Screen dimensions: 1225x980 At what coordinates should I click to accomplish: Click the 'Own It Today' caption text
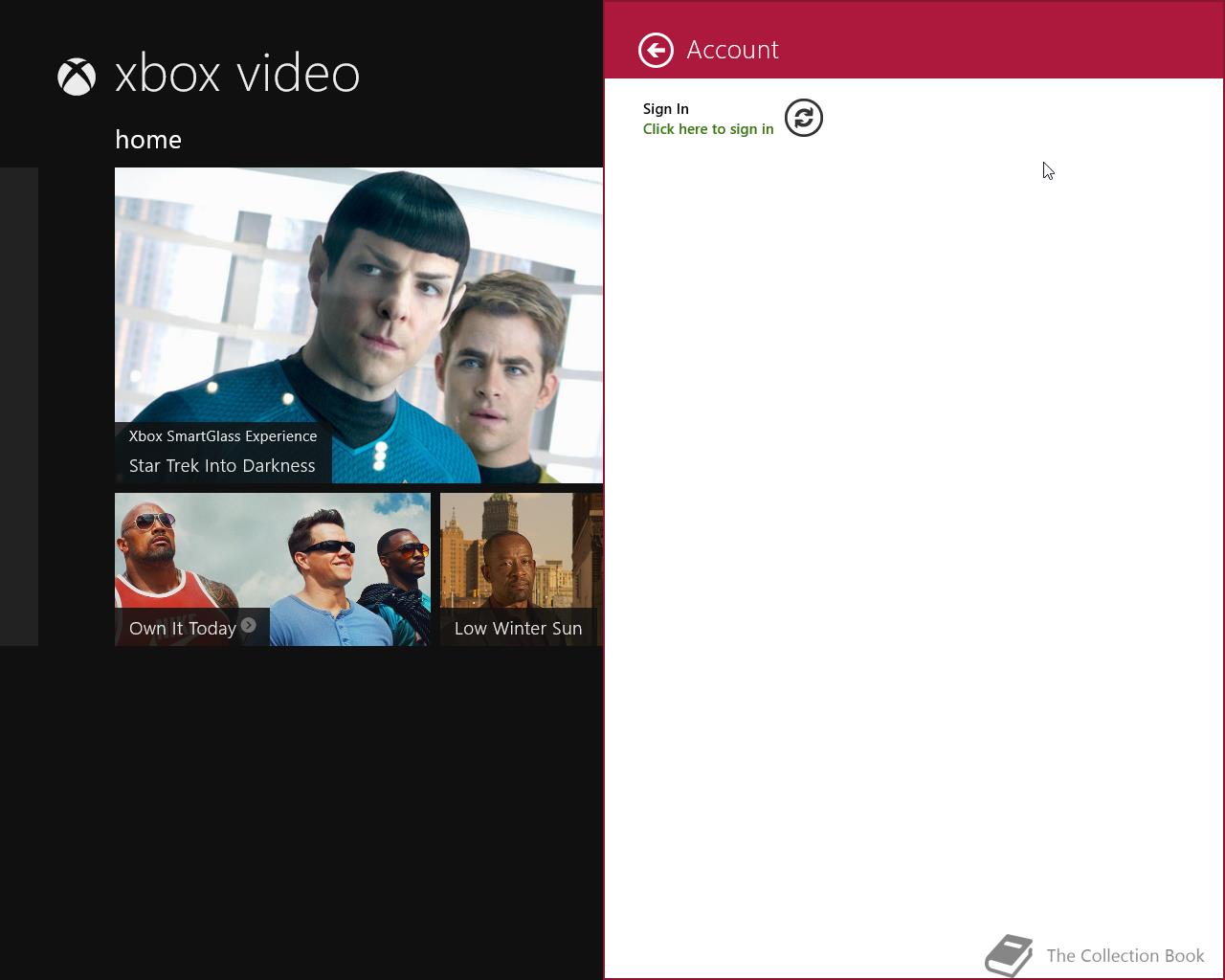point(183,629)
